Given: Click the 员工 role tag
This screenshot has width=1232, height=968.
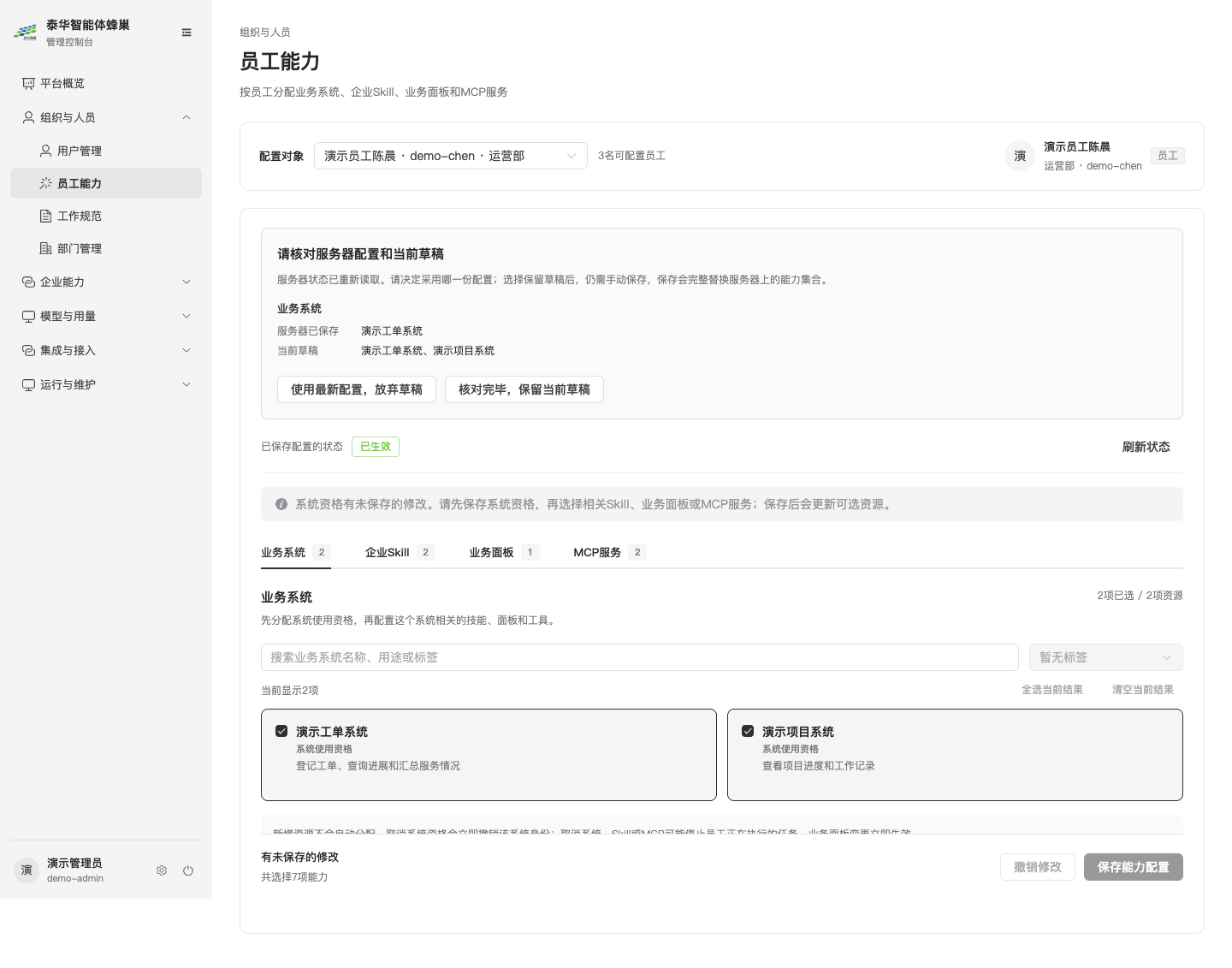Looking at the screenshot, I should (x=1168, y=156).
